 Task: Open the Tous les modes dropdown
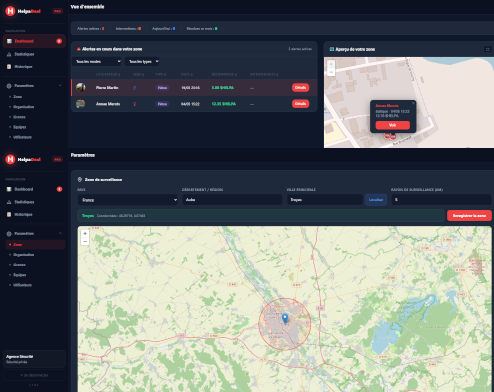[x=97, y=61]
